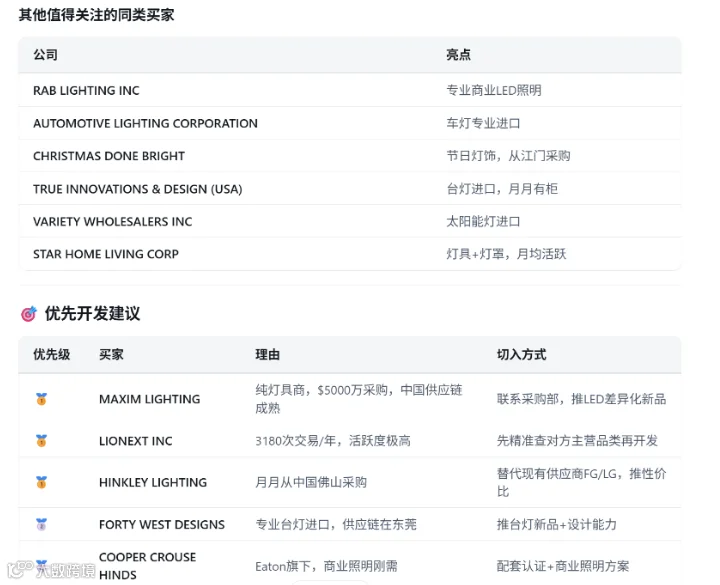Click the silver medal icon for FORTY WEST DESIGNS
720x585 pixels.
[41, 524]
